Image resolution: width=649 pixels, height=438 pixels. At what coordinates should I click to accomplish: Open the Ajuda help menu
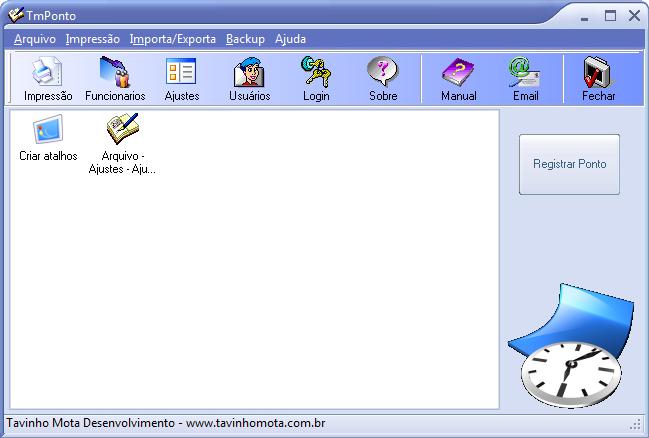coord(290,39)
